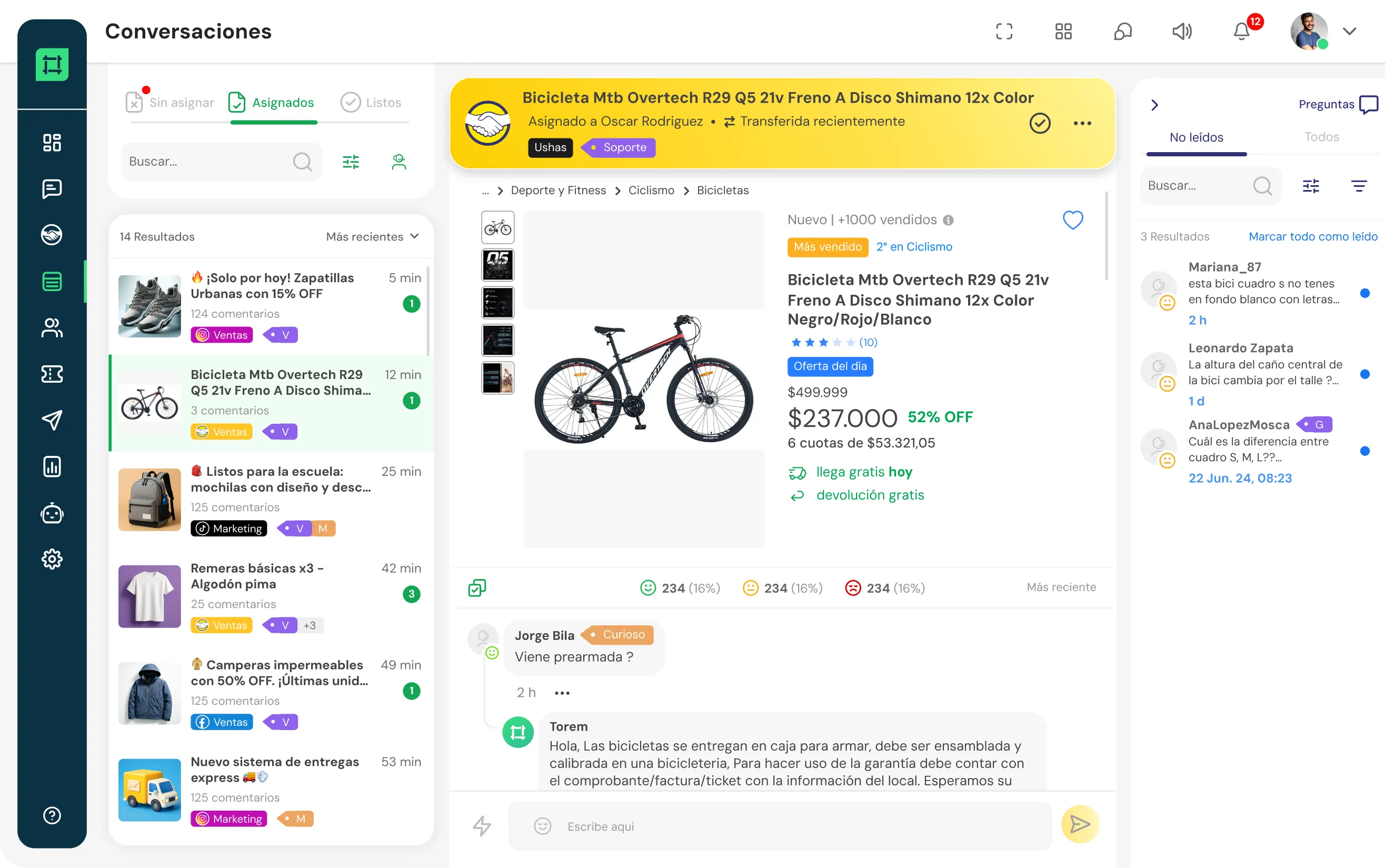This screenshot has width=1385, height=868.
Task: Open the Más recientes sort dropdown
Action: point(373,236)
